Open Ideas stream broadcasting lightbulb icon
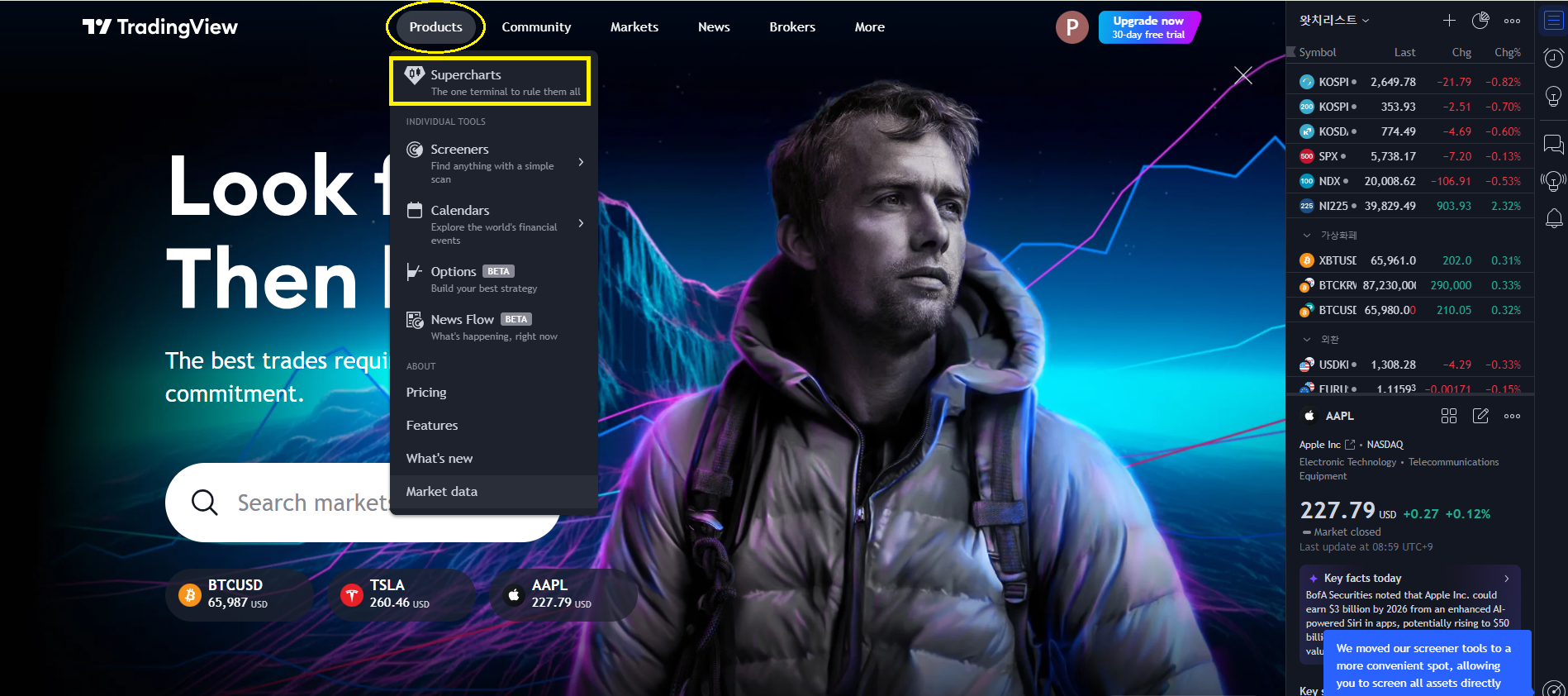This screenshot has width=1568, height=696. pos(1553,181)
